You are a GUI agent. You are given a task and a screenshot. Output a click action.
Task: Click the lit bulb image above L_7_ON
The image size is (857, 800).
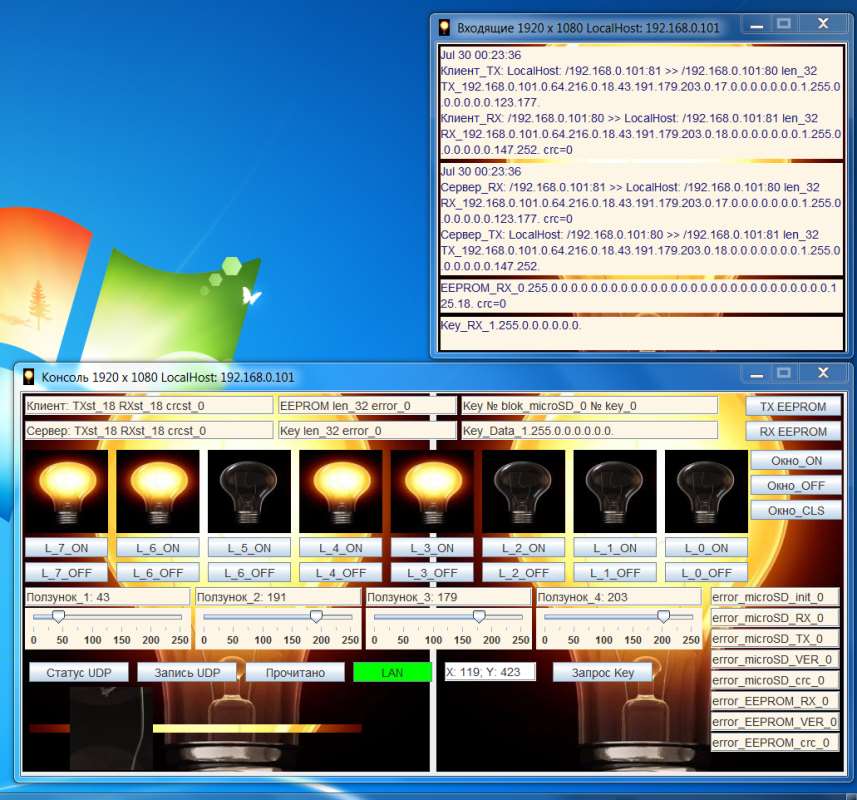click(x=66, y=491)
